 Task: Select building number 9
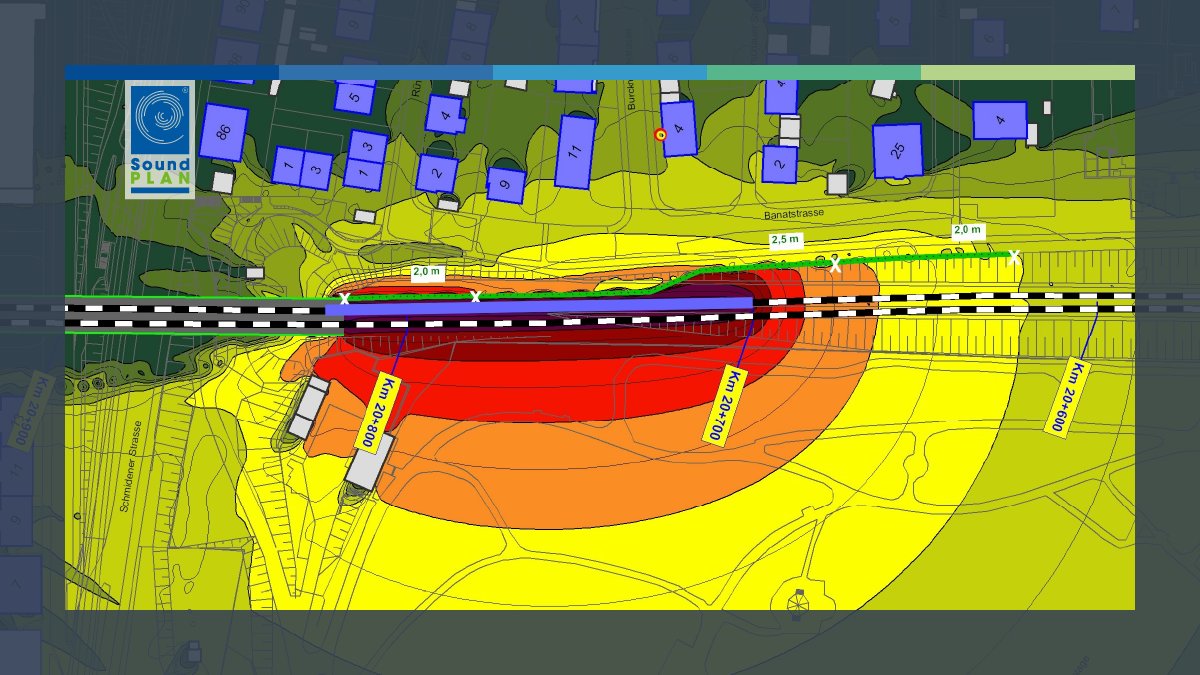tap(507, 185)
